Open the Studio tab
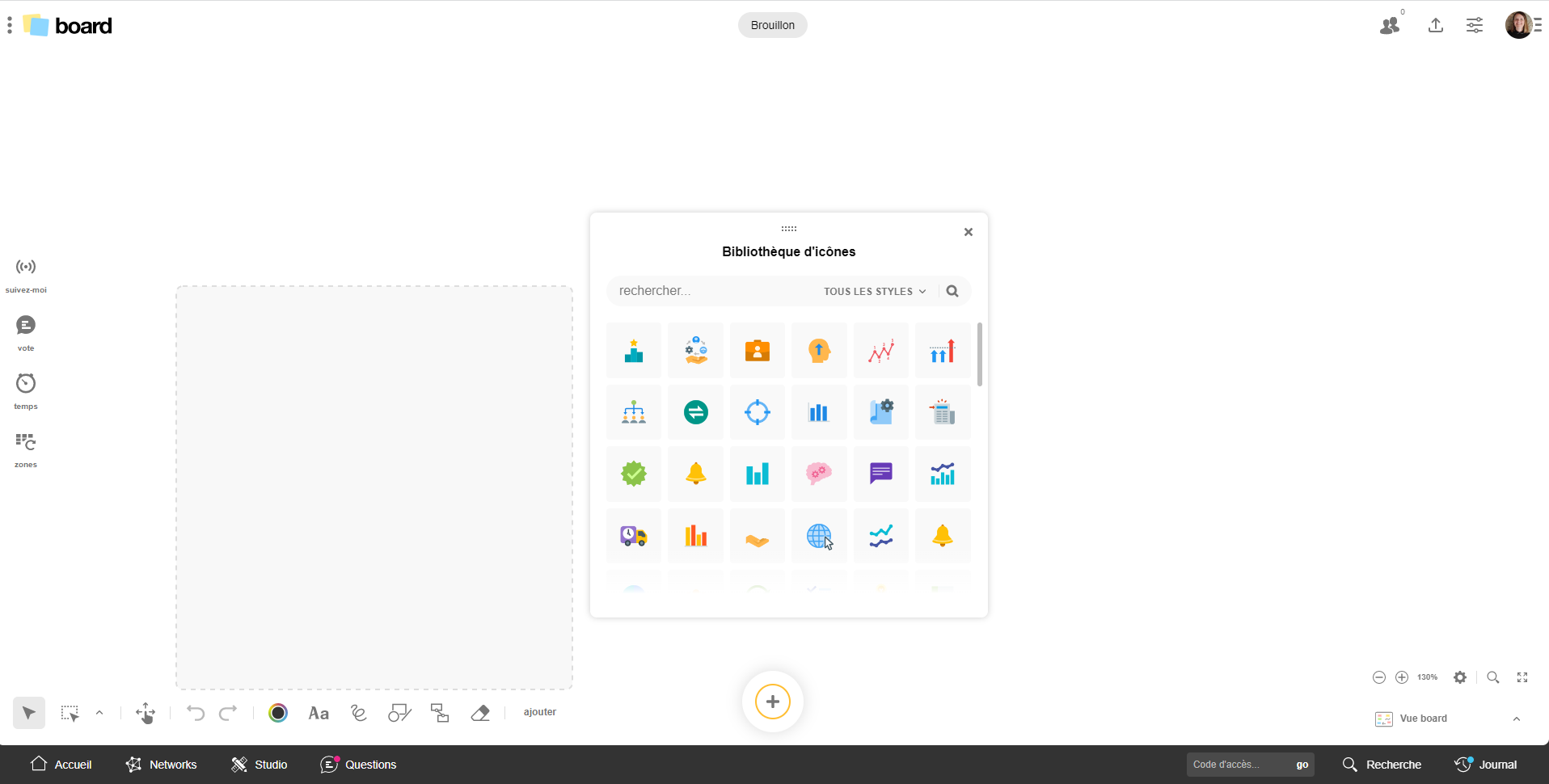Screen dimensions: 1549x784 click(x=260, y=765)
